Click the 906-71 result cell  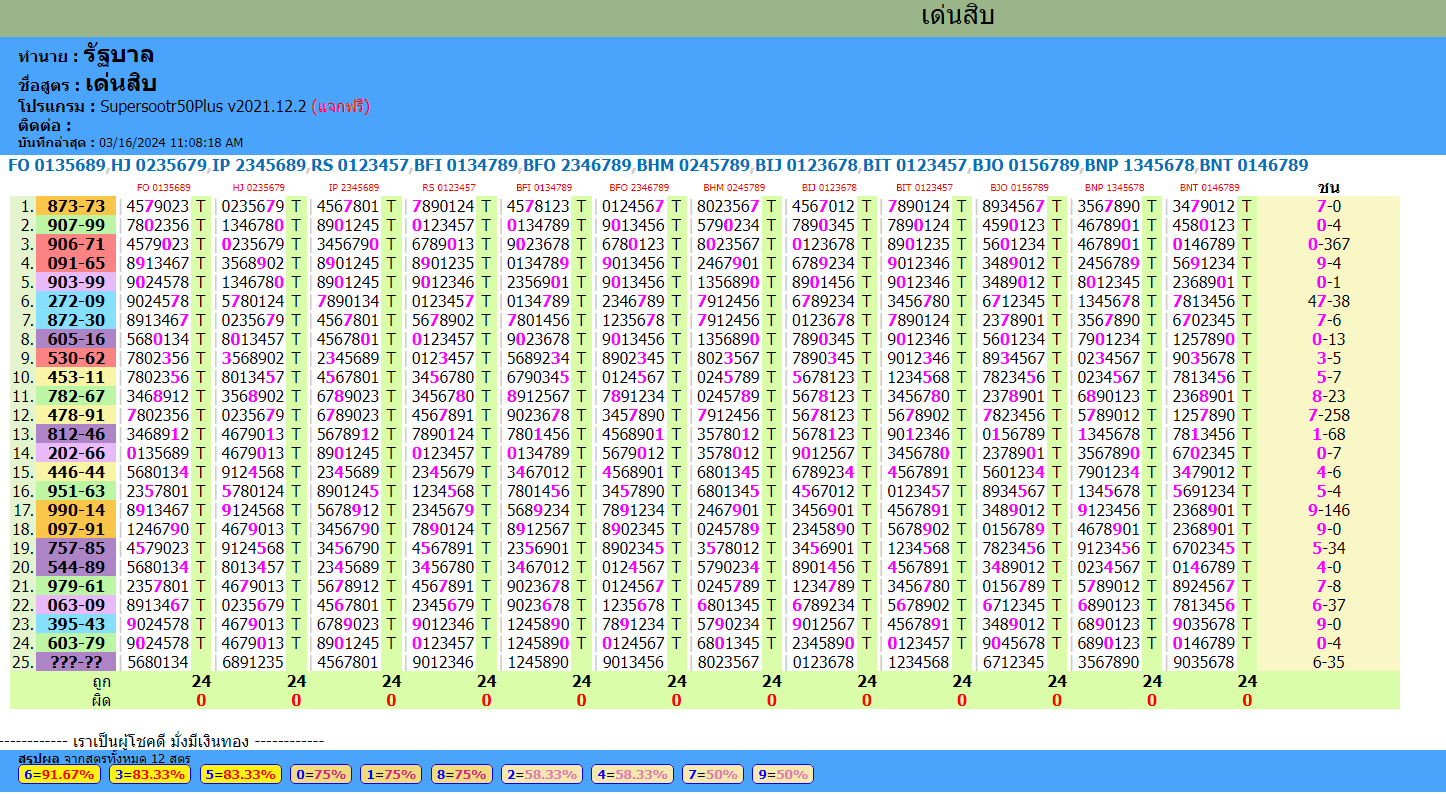[76, 244]
